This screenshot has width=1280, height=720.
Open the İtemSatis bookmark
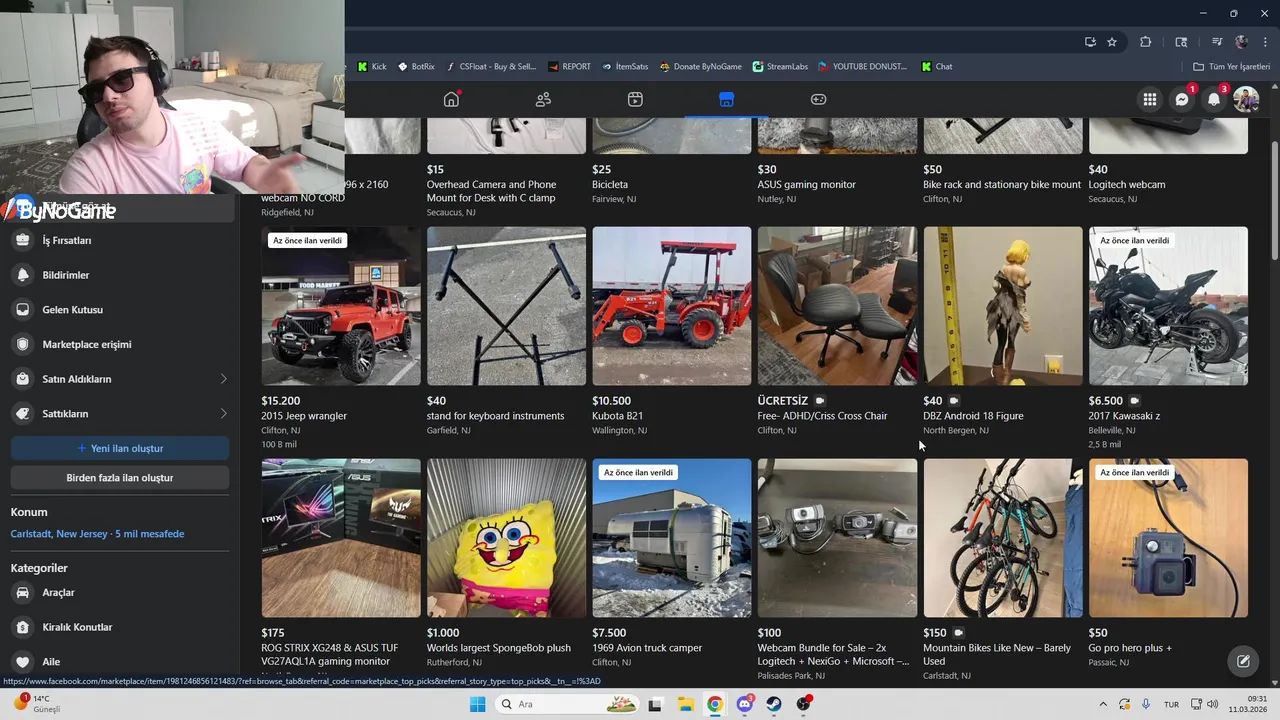coord(625,67)
